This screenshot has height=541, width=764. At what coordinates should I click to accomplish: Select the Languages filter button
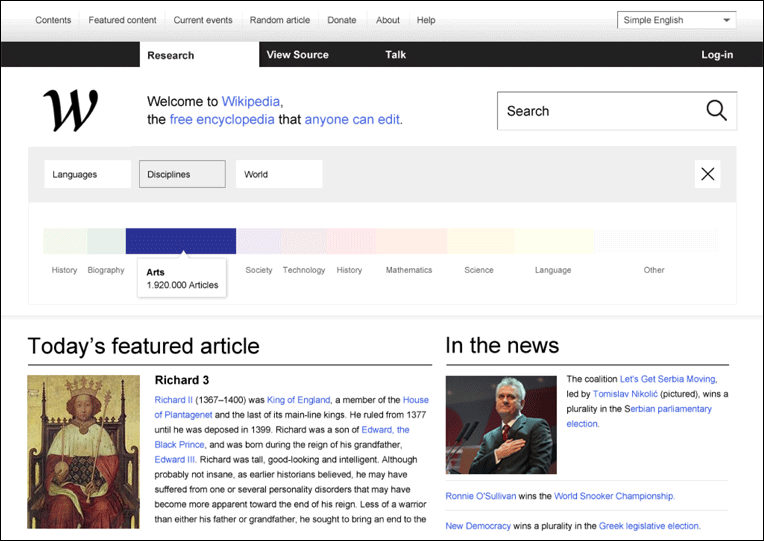pos(88,174)
